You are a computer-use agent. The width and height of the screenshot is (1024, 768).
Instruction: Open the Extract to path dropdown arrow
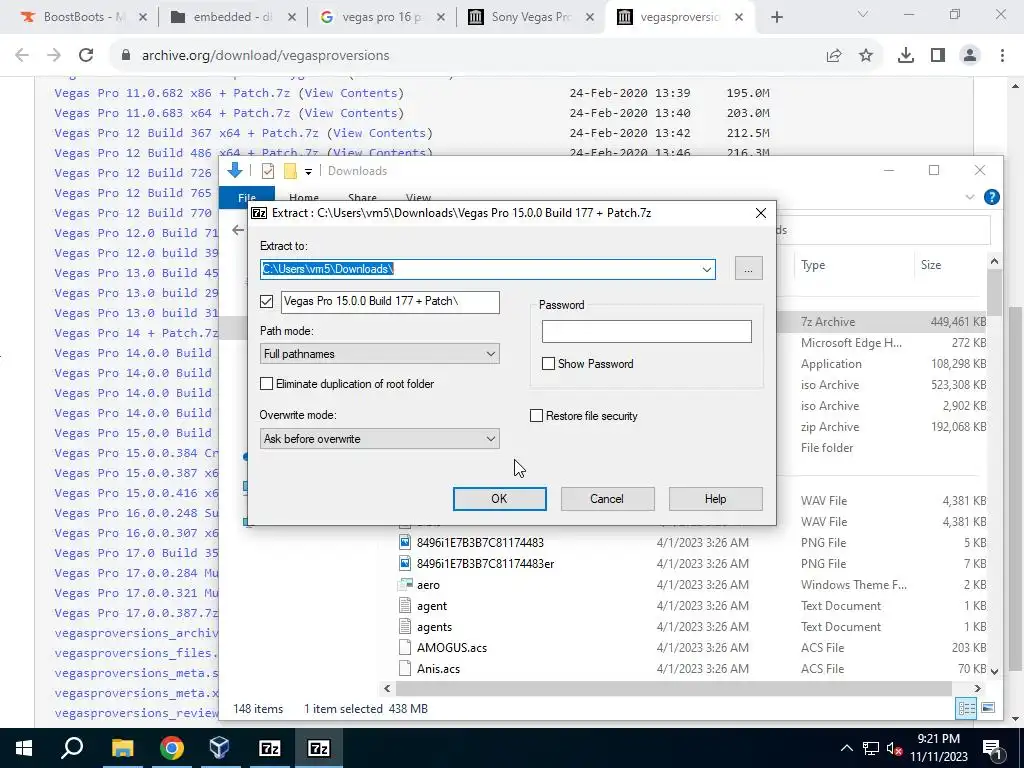click(x=707, y=269)
